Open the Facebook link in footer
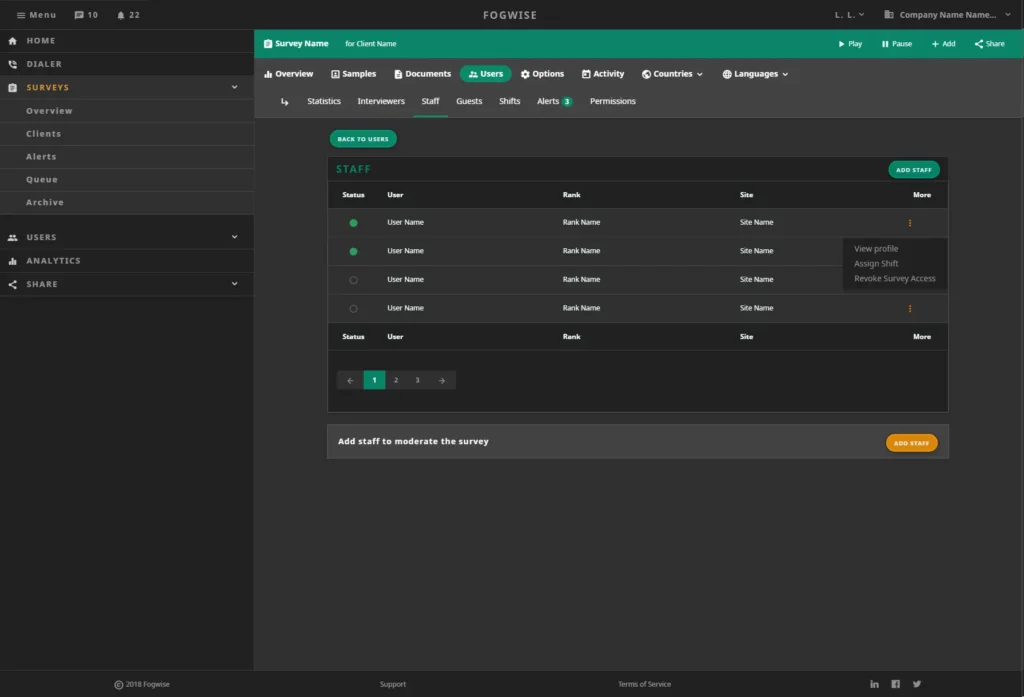Viewport: 1024px width, 697px height. 895,684
